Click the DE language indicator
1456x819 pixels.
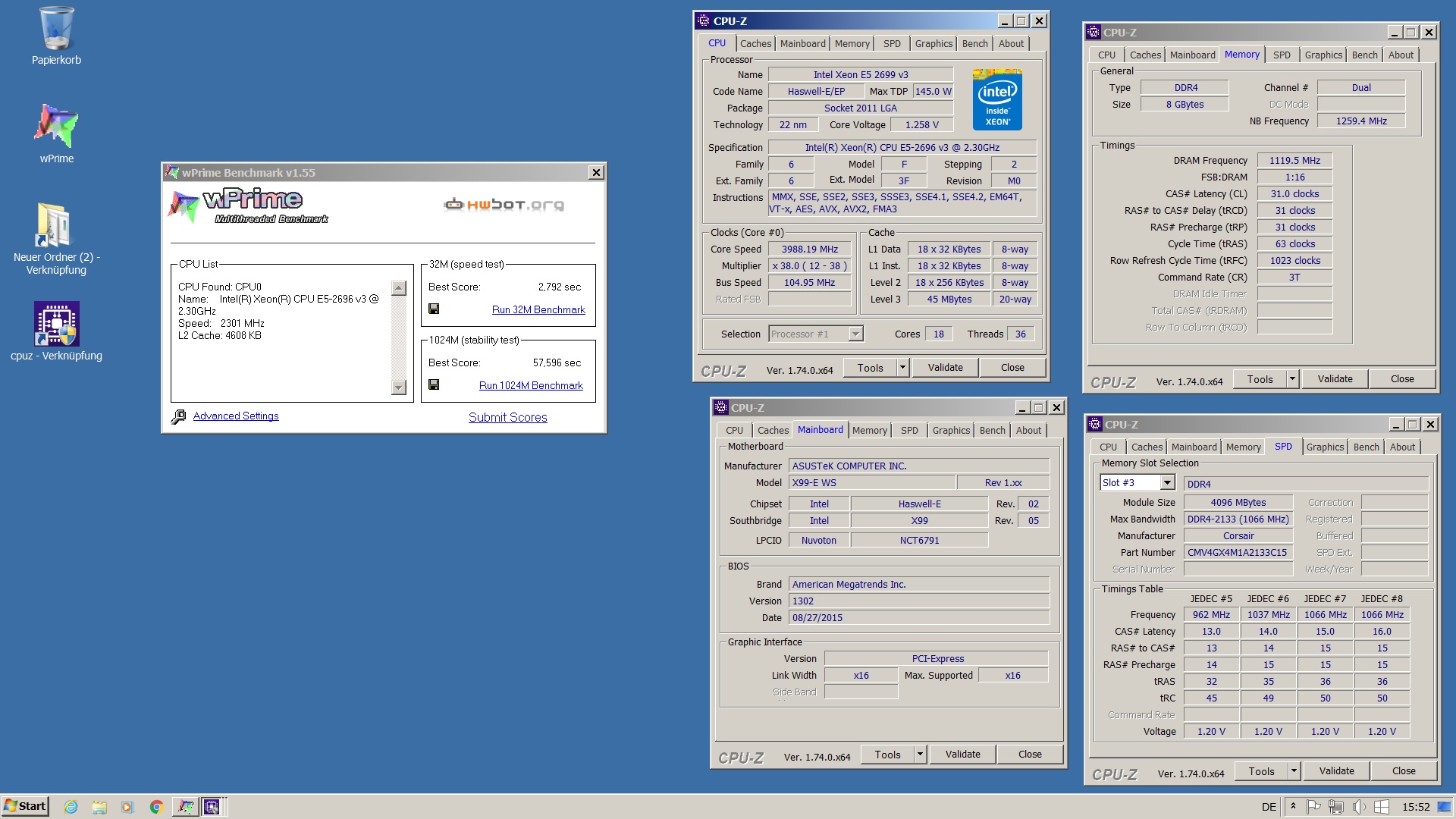point(1269,807)
